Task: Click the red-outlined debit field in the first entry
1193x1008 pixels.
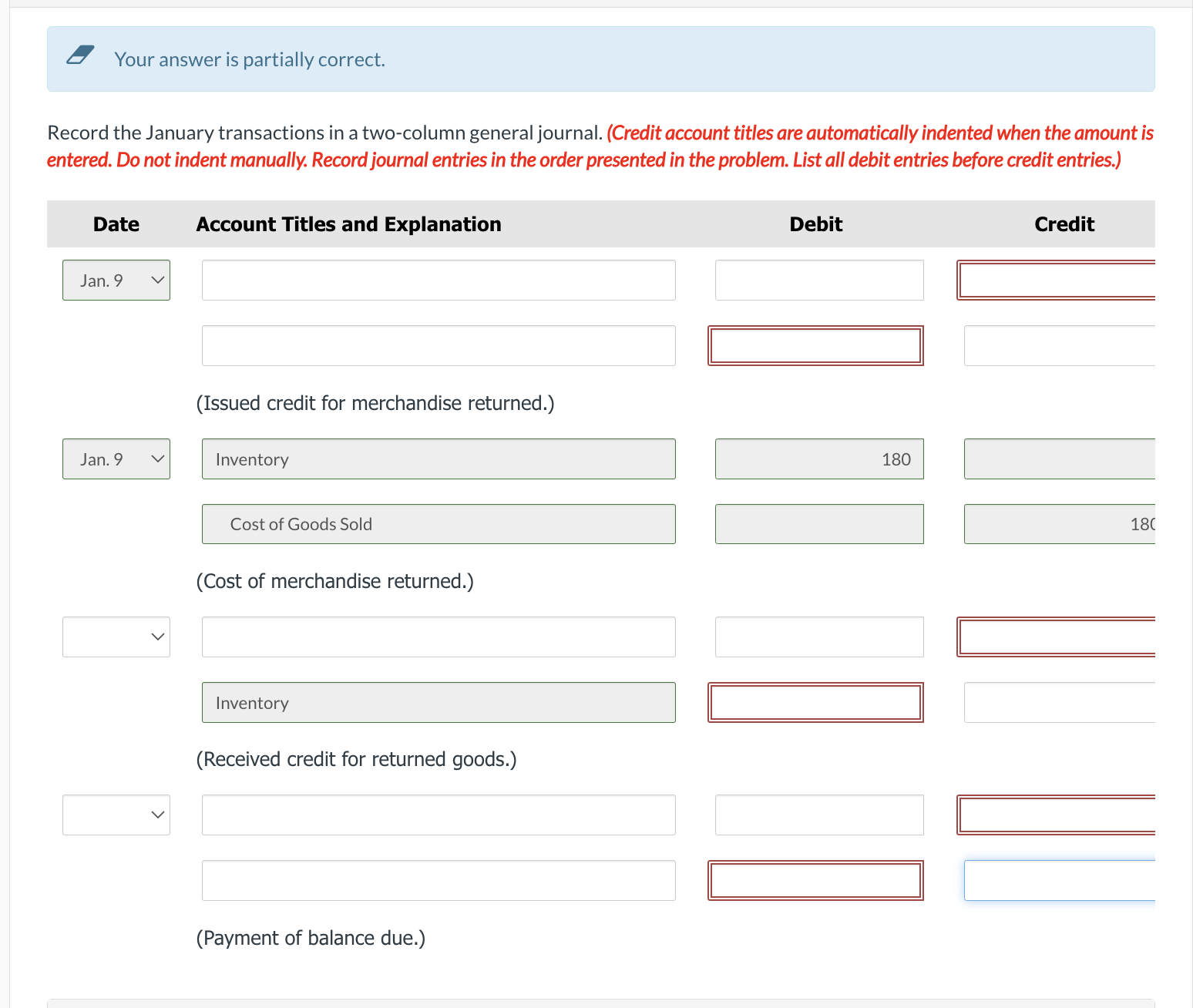Action: tap(815, 345)
